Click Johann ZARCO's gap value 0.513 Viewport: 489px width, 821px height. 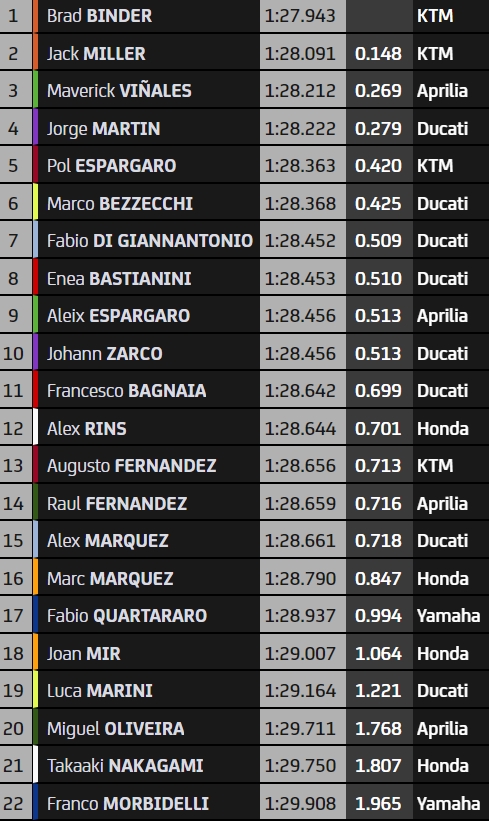coord(378,353)
